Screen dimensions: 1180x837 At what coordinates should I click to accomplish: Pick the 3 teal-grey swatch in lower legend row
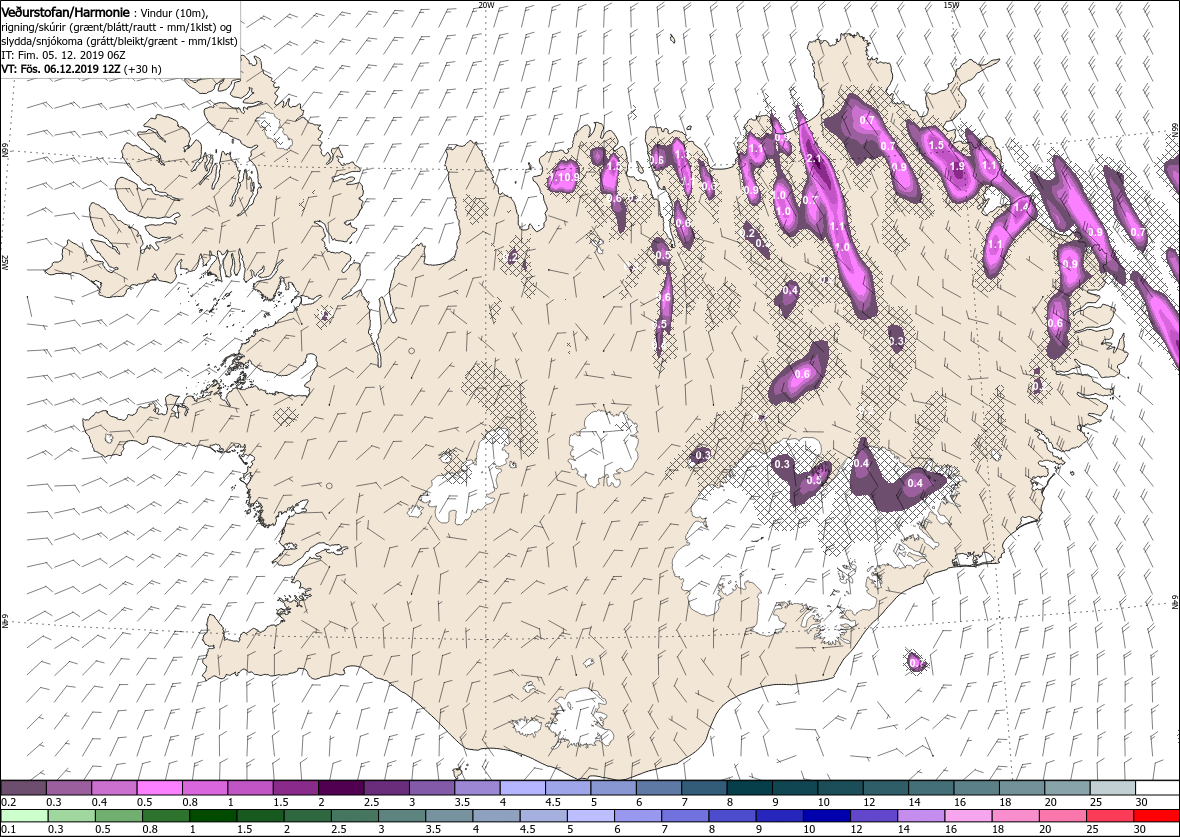point(401,816)
